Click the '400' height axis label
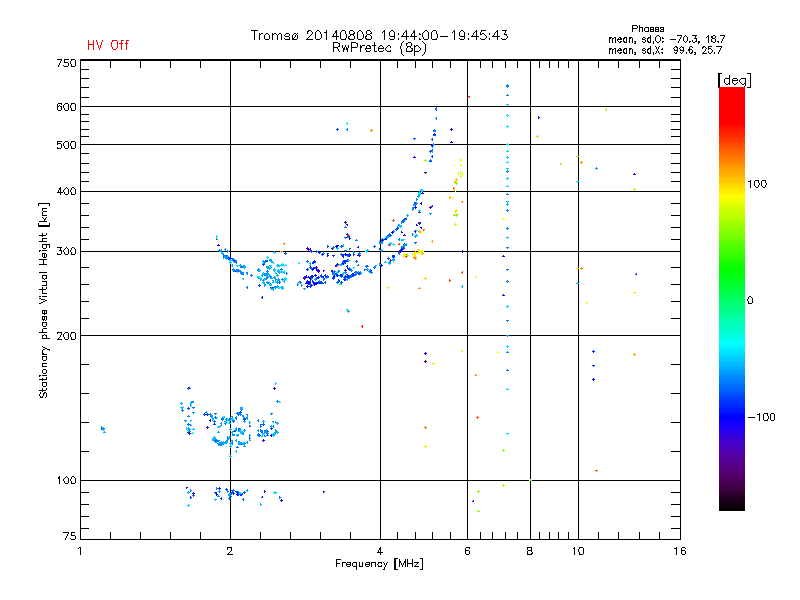 coord(66,191)
